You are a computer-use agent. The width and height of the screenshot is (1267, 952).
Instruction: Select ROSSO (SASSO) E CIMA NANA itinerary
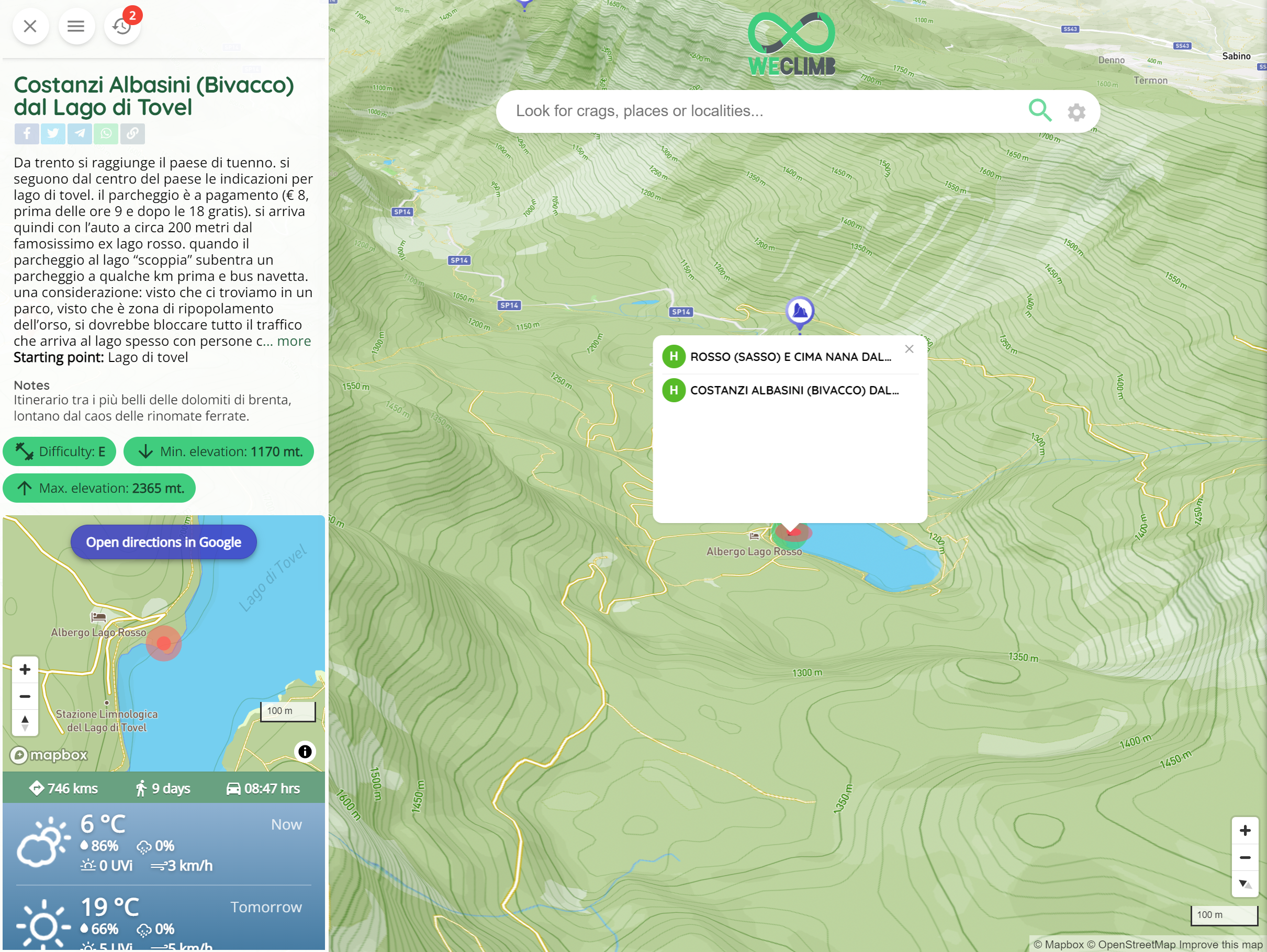tap(790, 357)
